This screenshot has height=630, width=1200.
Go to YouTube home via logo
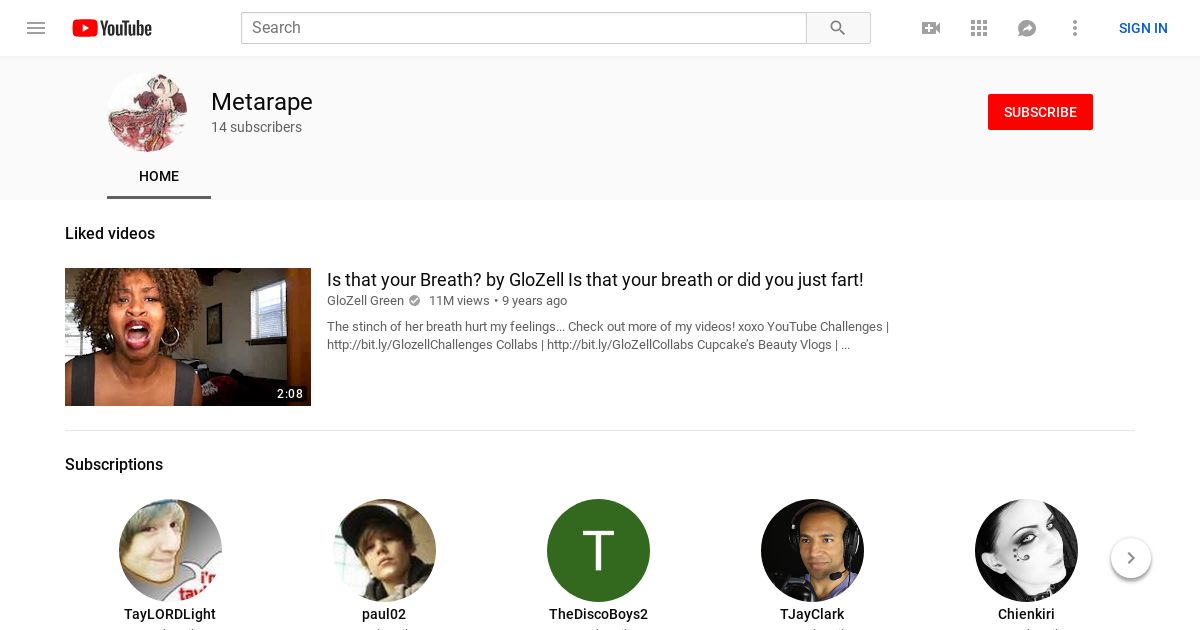click(112, 28)
